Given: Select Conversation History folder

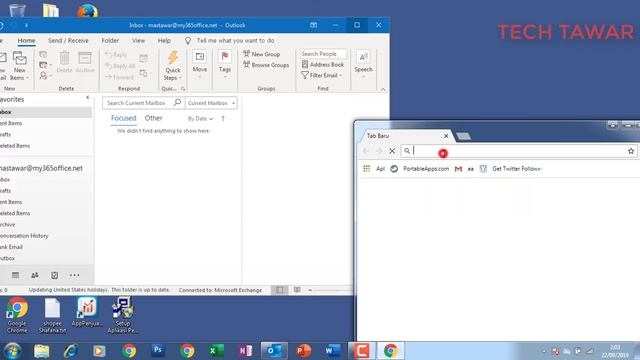Looking at the screenshot, I should (24, 236).
